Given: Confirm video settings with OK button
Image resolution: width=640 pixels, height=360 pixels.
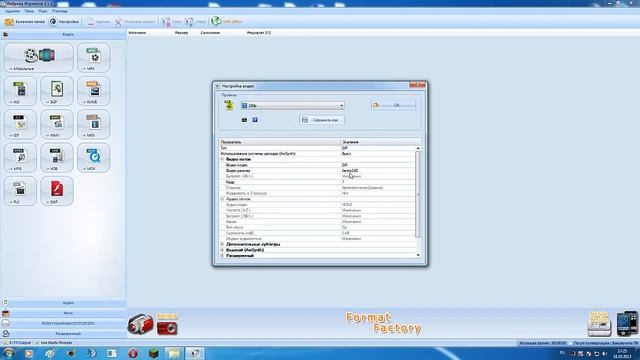Looking at the screenshot, I should pos(393,105).
